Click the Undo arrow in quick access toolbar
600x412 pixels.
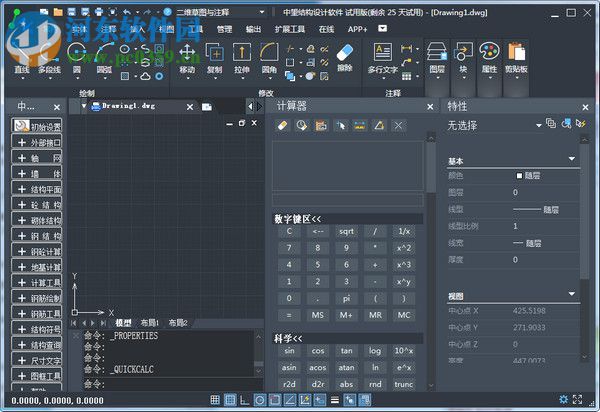127,12
